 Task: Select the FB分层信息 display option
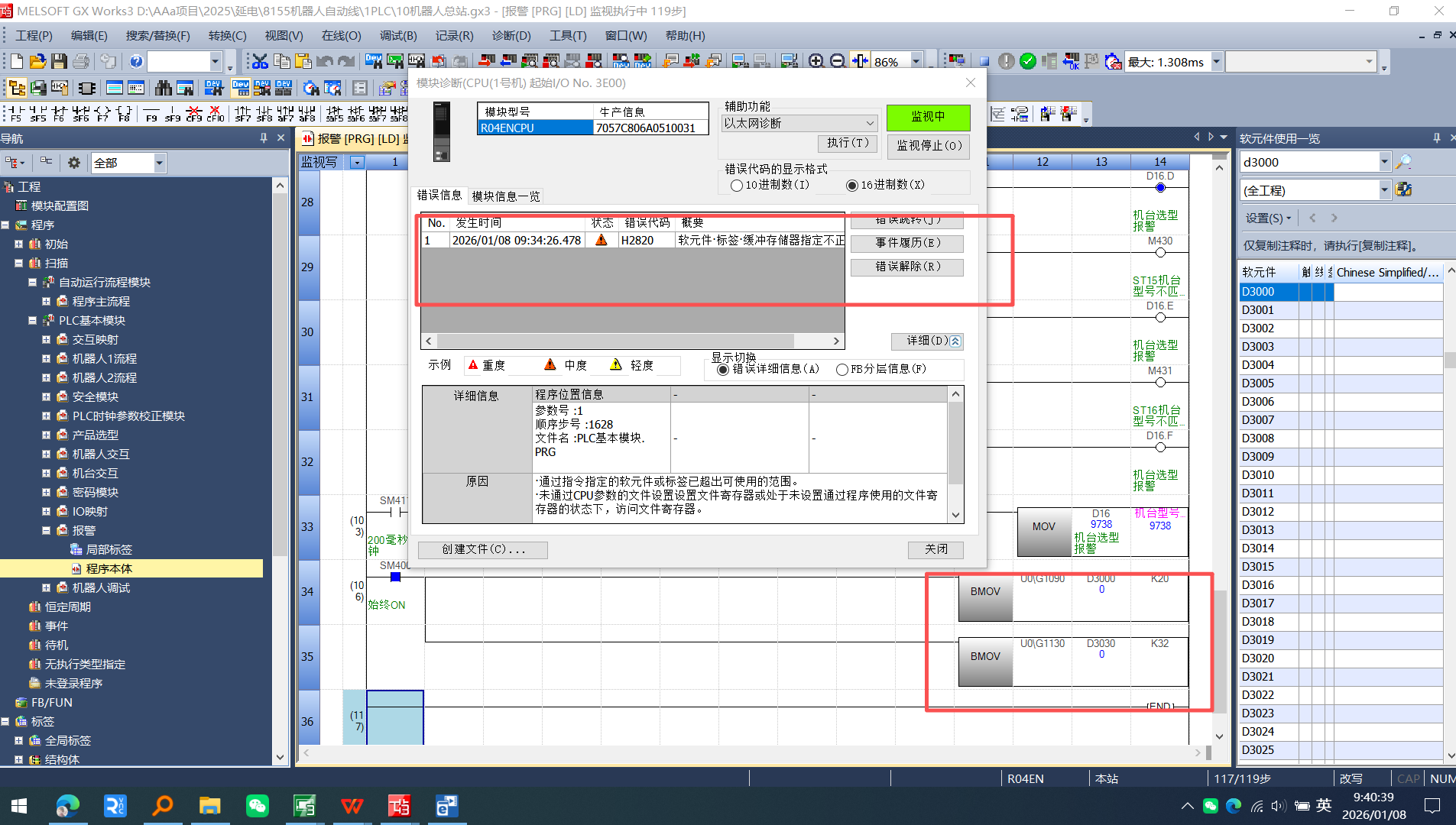coord(842,370)
